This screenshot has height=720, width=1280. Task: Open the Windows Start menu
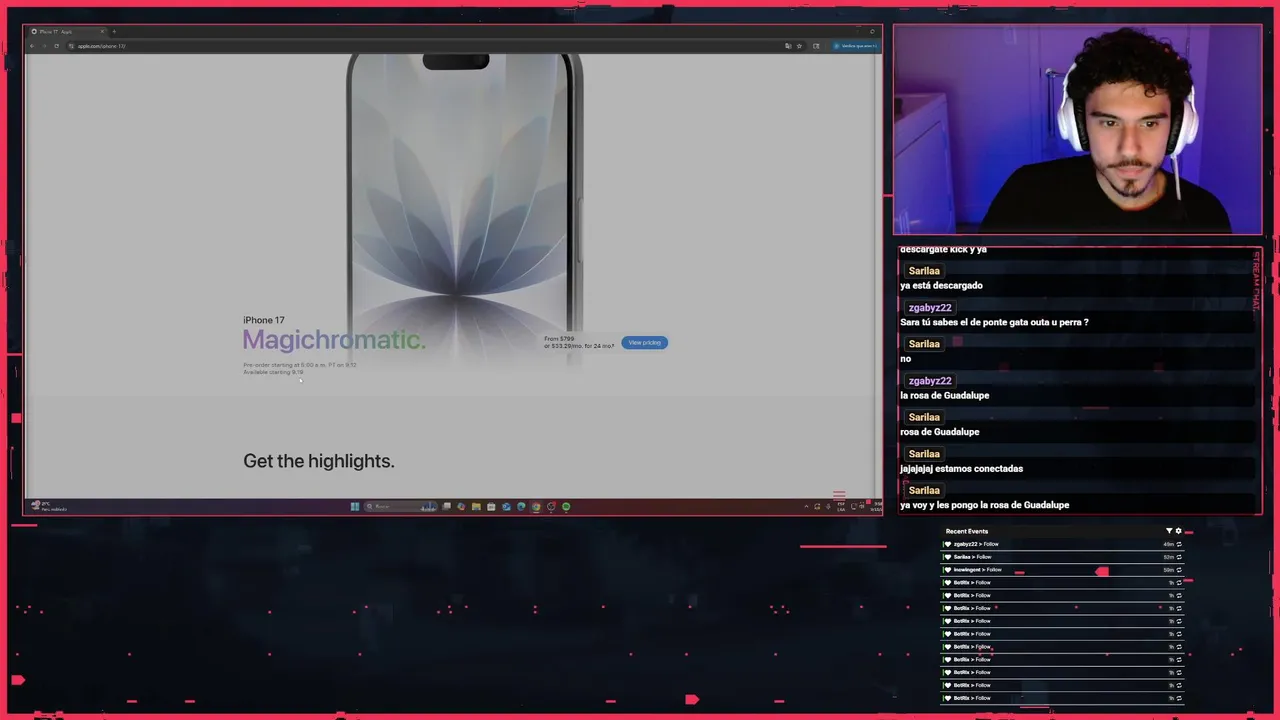tap(354, 506)
